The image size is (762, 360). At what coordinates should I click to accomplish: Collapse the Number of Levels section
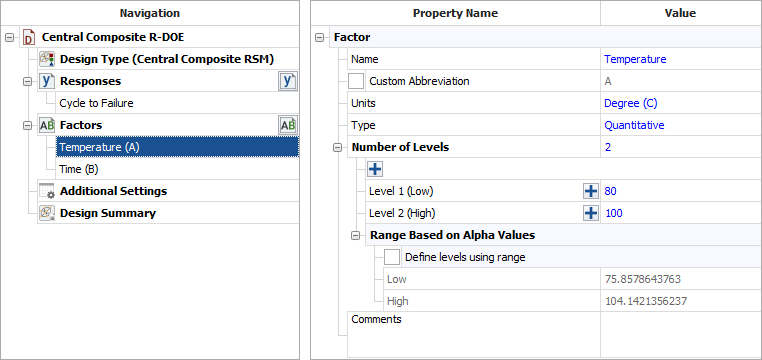pos(338,147)
